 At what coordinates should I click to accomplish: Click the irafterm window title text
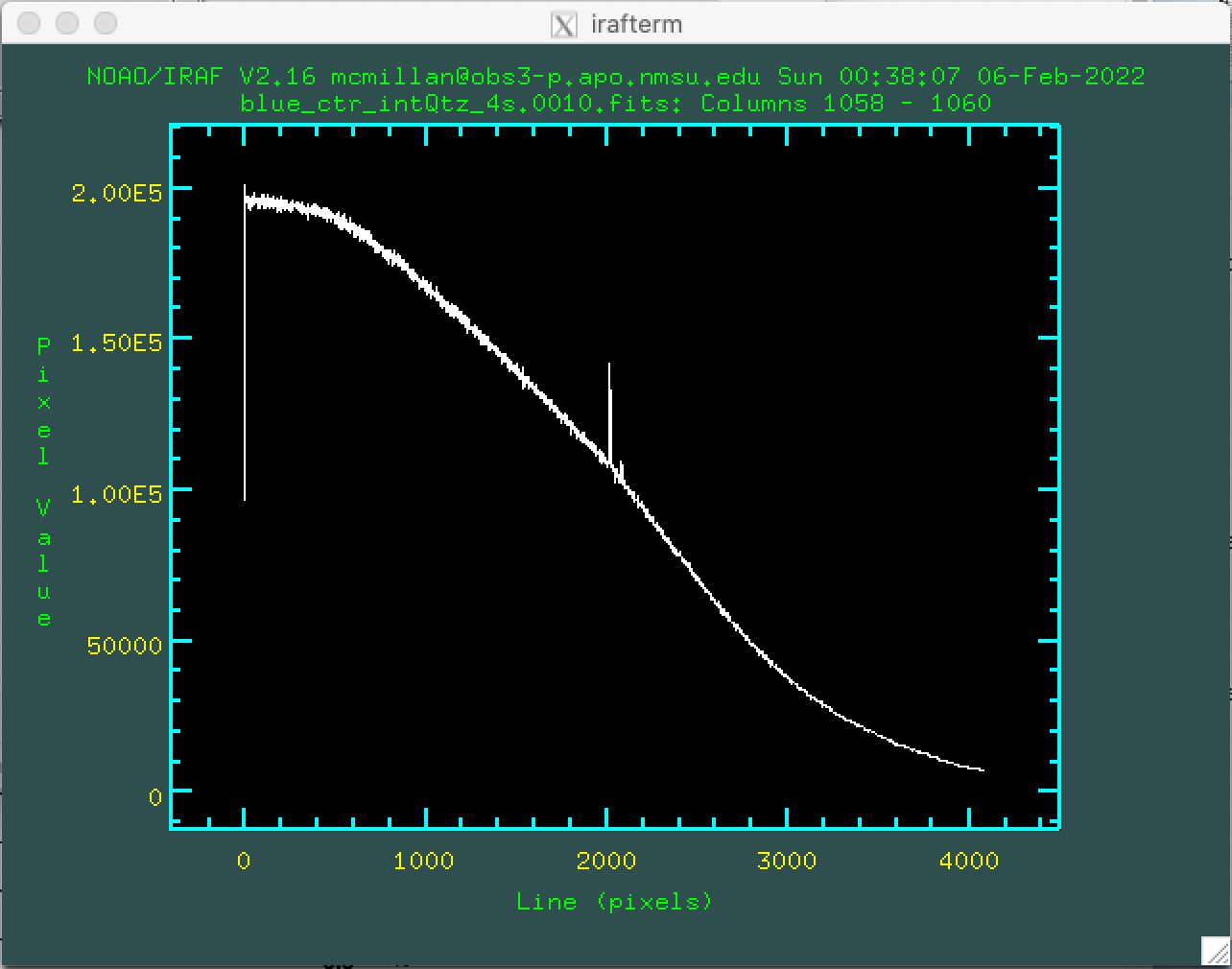(636, 24)
